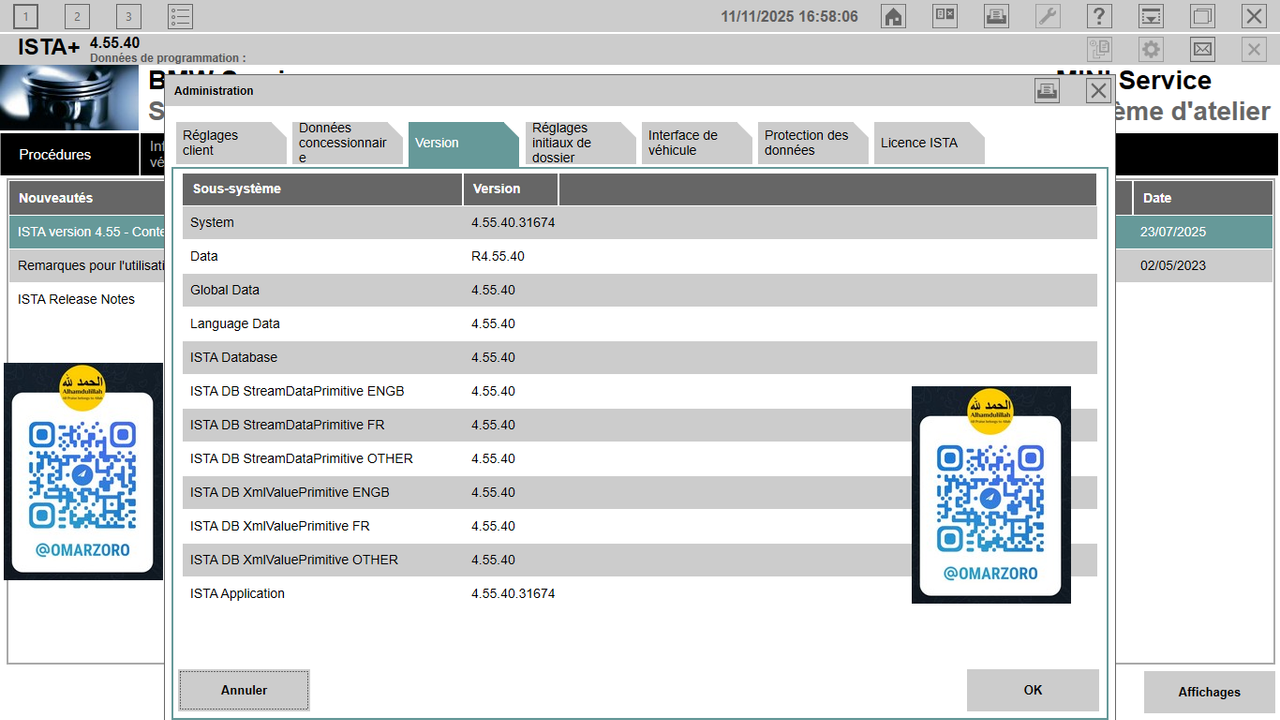Select ISTA DB StreamDataPrimitive FR row
1280x720 pixels.
tap(640, 425)
